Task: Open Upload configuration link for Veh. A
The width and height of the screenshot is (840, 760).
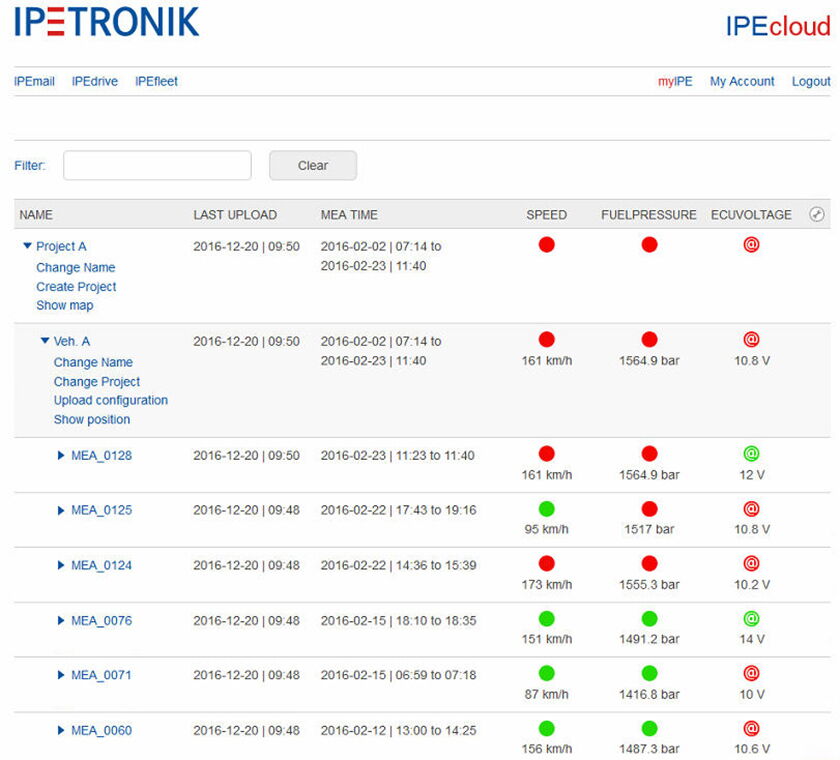Action: pyautogui.click(x=111, y=400)
